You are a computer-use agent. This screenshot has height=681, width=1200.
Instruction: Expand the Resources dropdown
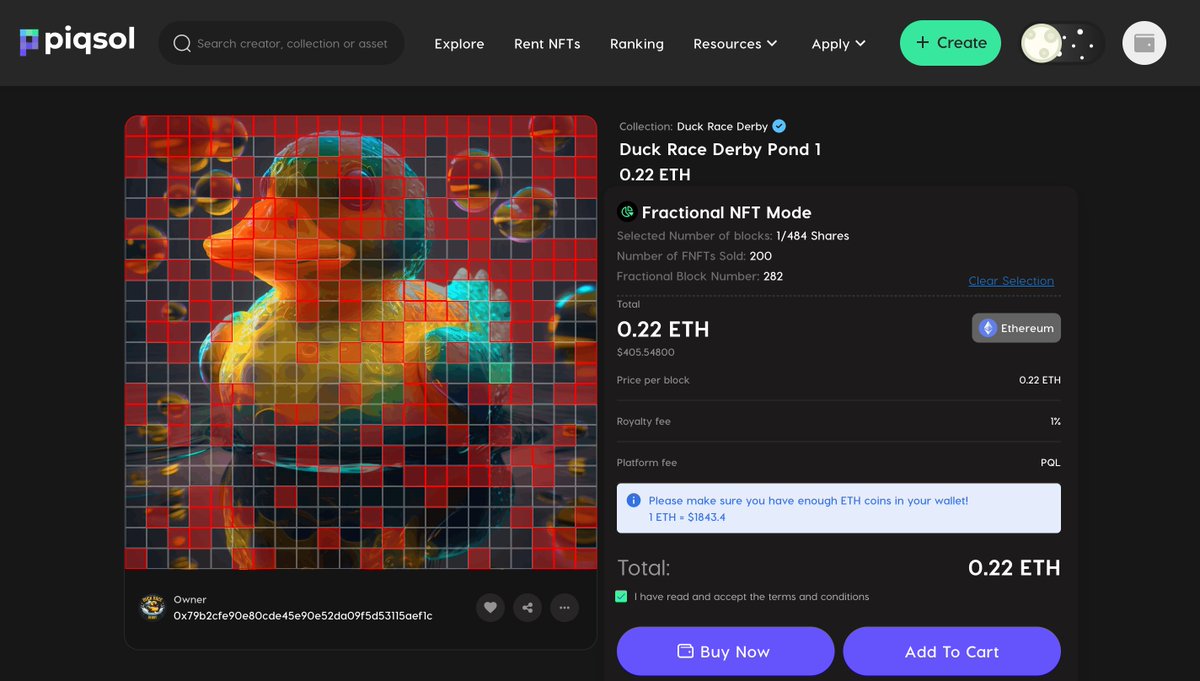tap(735, 44)
